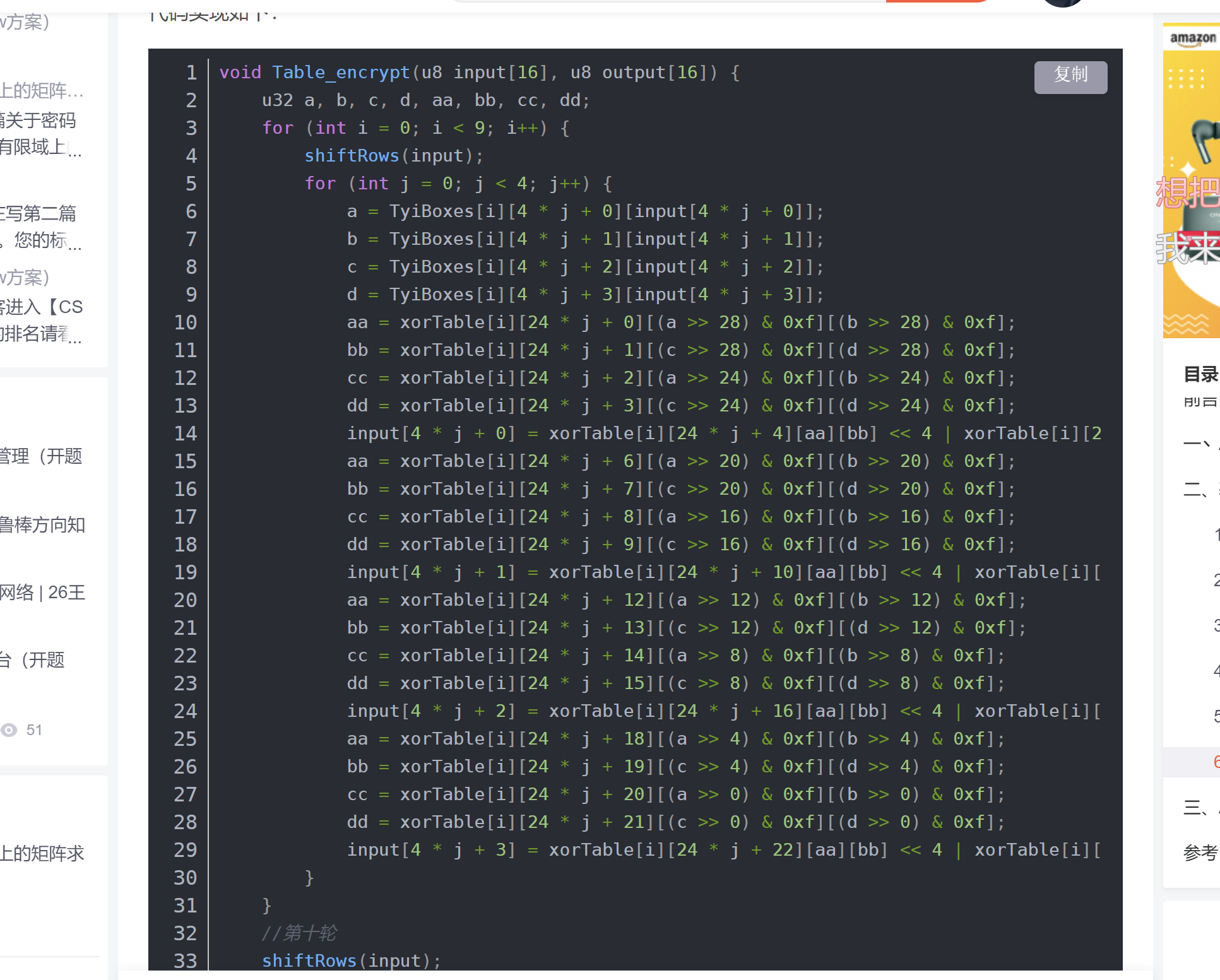Jump to the 参考 section in the contents
The height and width of the screenshot is (980, 1220).
click(x=1200, y=853)
